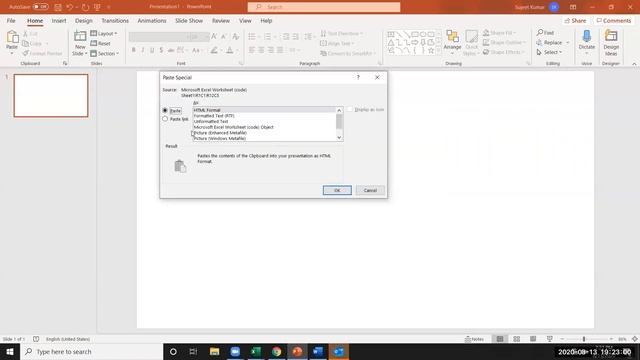Click the Windows Start button

pos(10,351)
